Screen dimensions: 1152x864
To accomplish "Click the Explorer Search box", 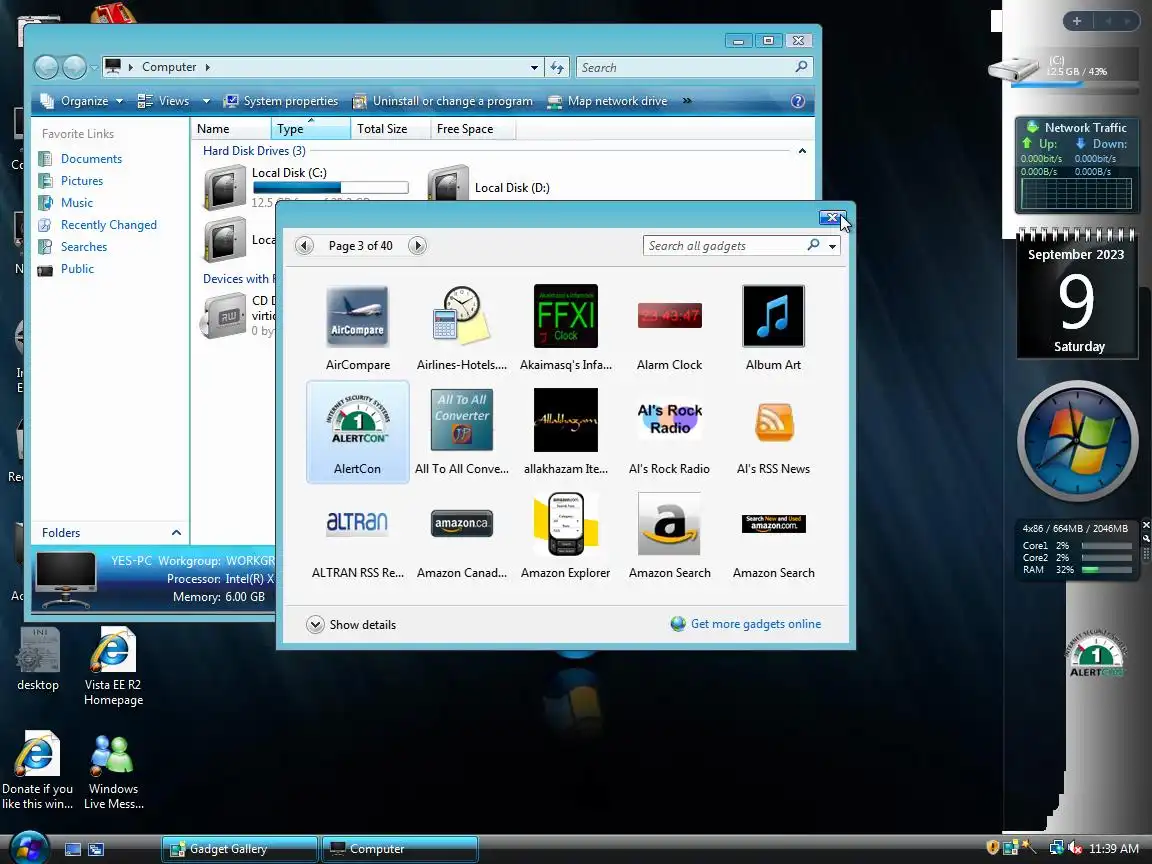I will (x=694, y=68).
